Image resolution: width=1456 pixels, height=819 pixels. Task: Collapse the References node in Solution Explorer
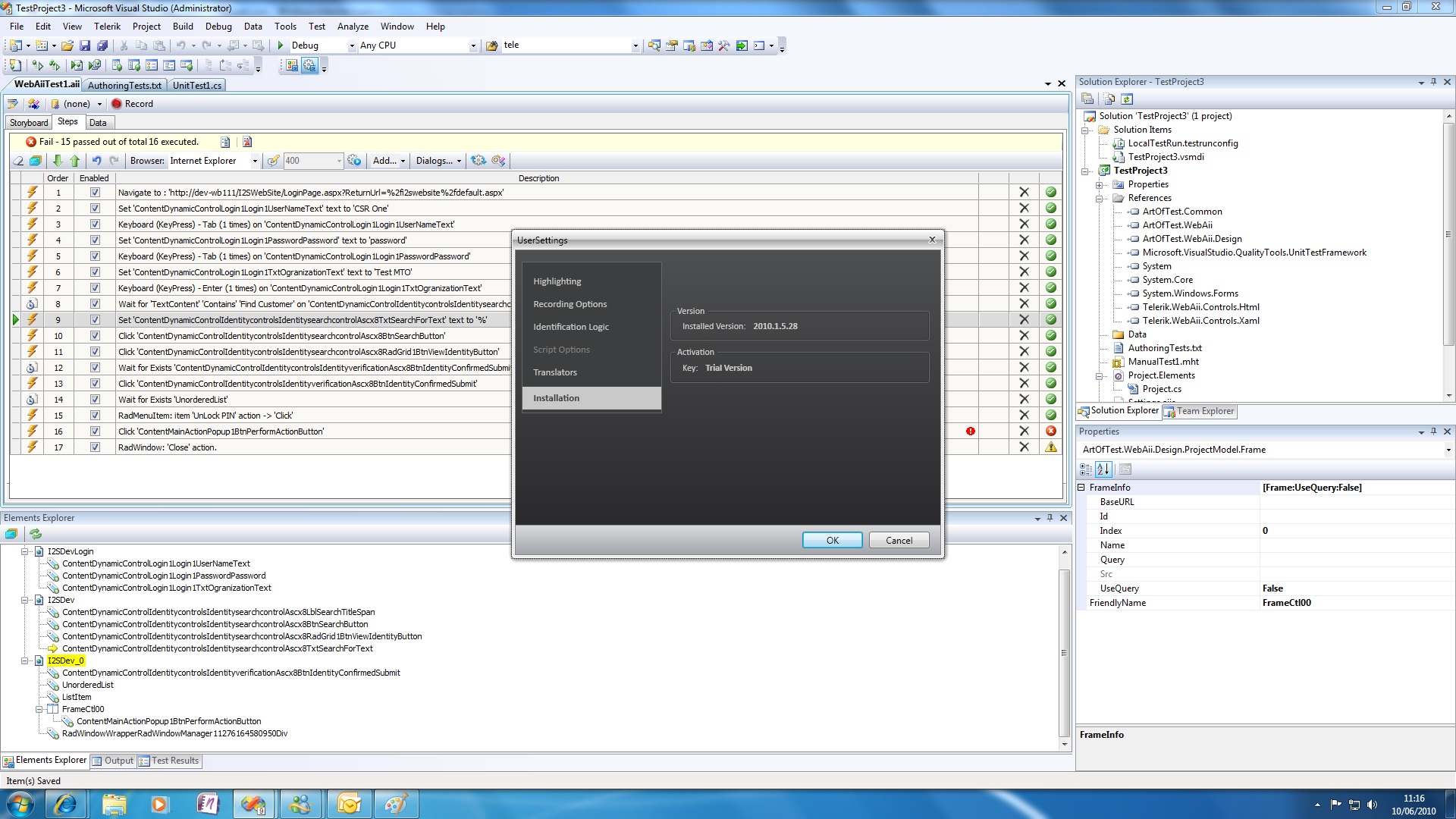click(x=1100, y=198)
